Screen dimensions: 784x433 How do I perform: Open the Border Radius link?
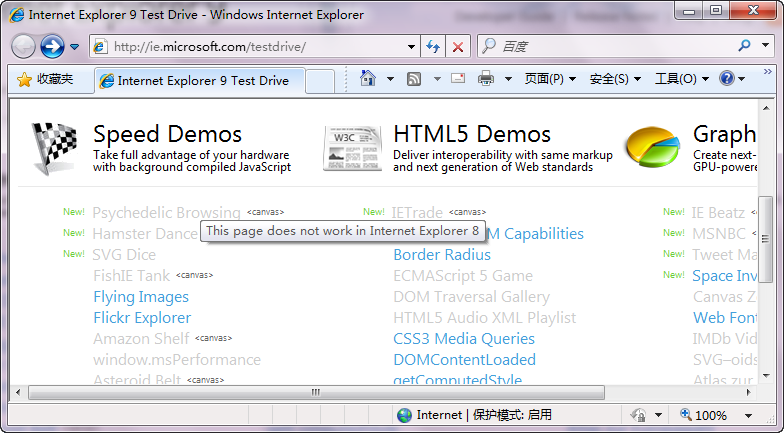pyautogui.click(x=442, y=255)
